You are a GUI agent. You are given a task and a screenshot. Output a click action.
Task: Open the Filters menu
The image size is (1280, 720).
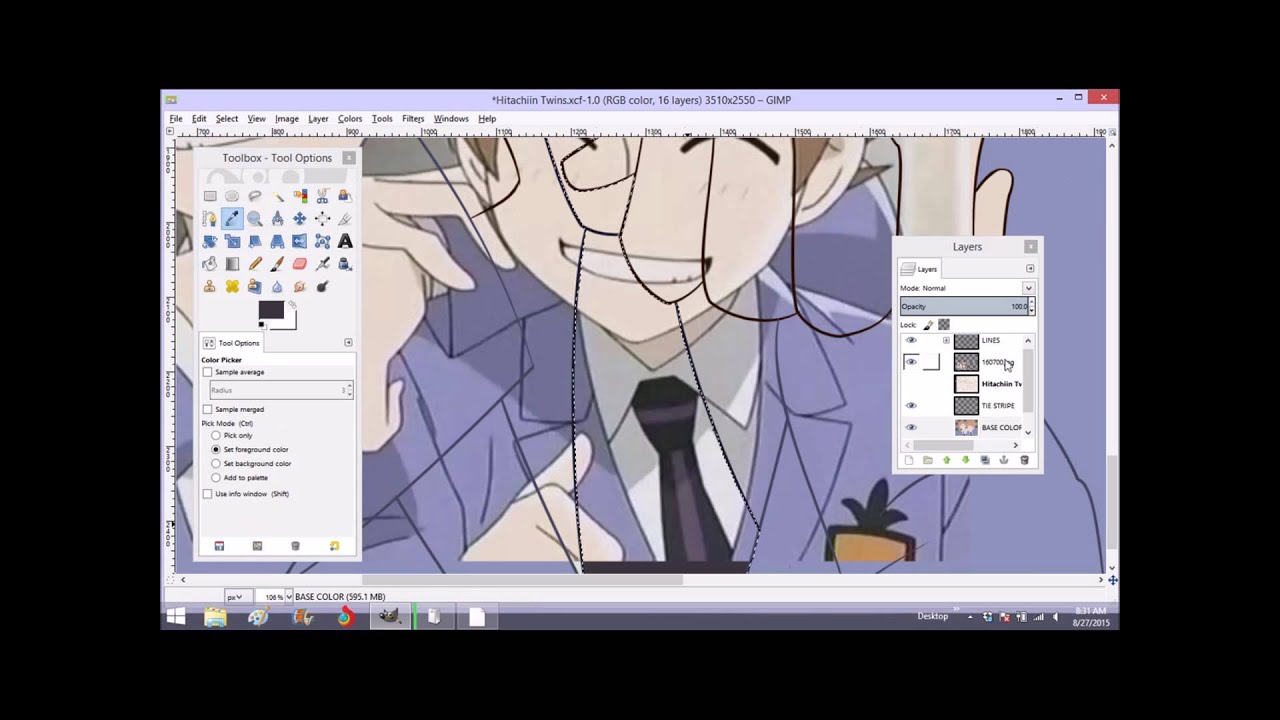(413, 119)
